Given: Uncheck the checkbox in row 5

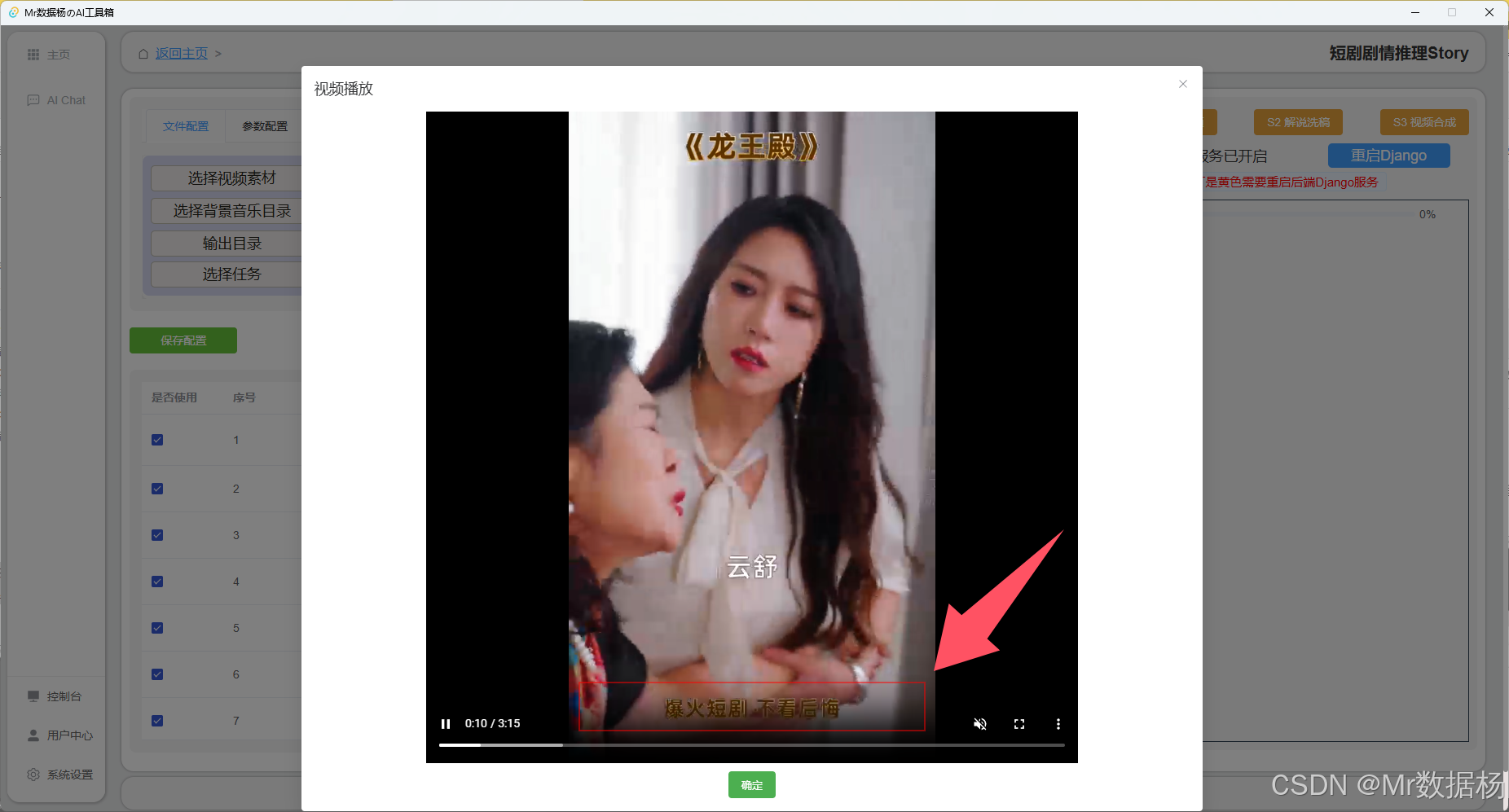Looking at the screenshot, I should [x=157, y=628].
